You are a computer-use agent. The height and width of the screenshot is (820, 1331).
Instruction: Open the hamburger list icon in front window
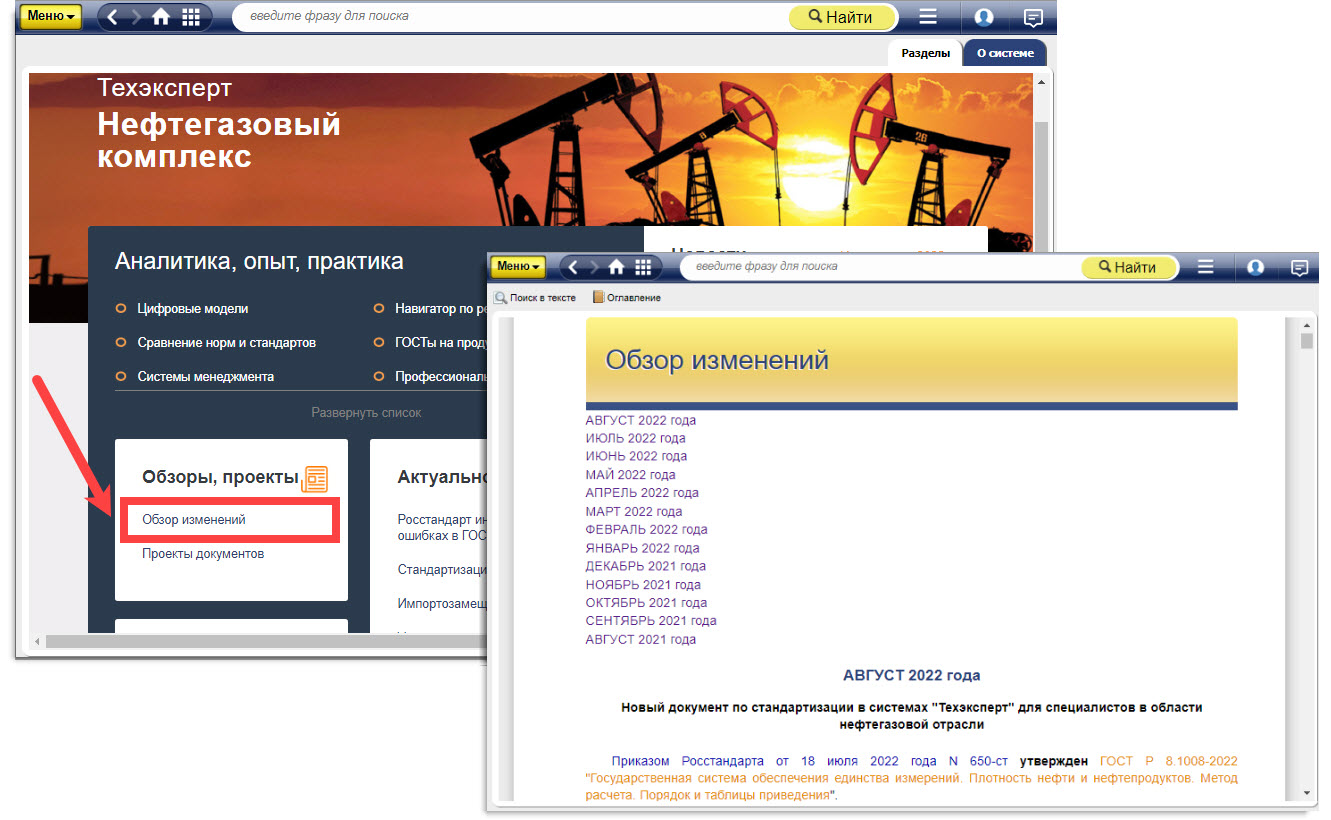[1206, 267]
